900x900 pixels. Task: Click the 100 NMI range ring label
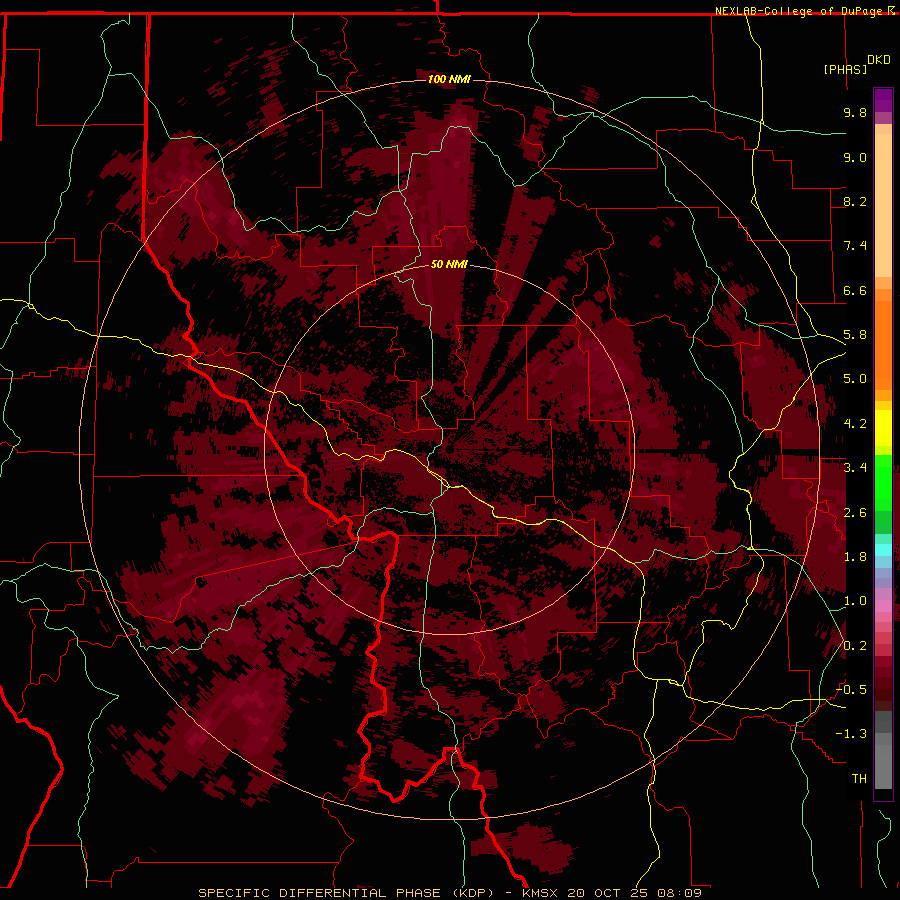tap(449, 79)
